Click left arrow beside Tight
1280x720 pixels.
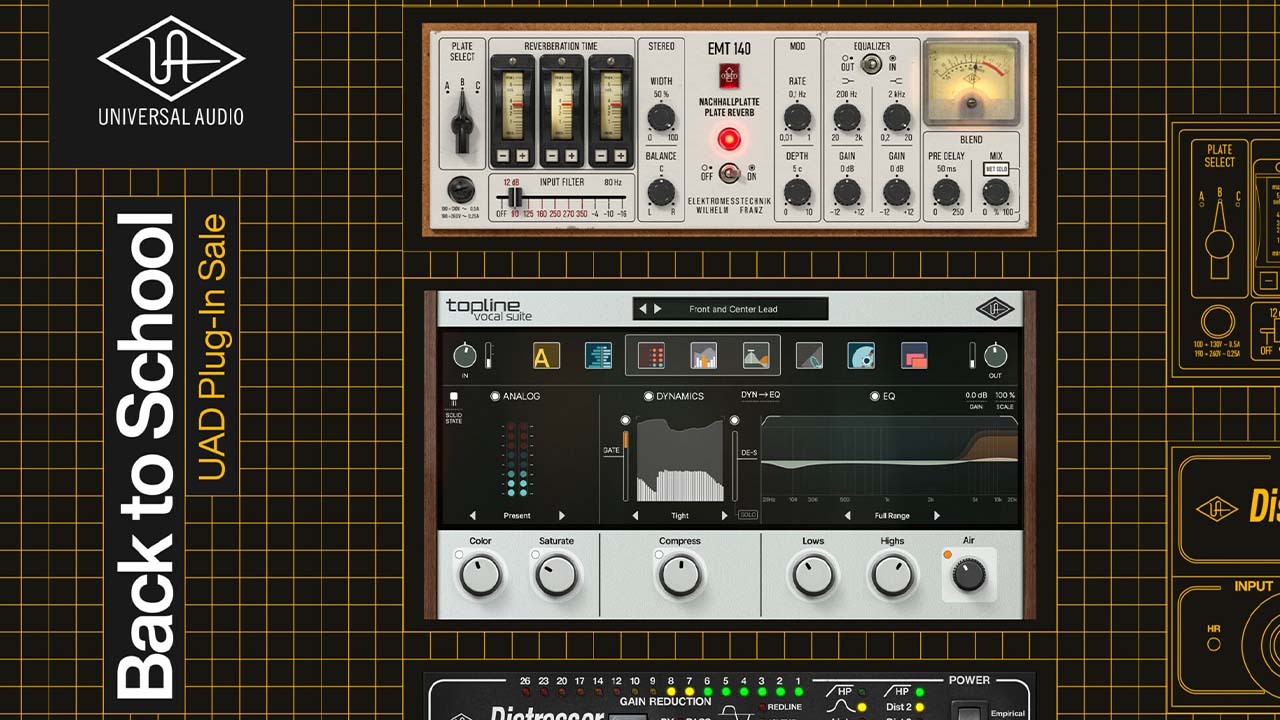tap(635, 516)
